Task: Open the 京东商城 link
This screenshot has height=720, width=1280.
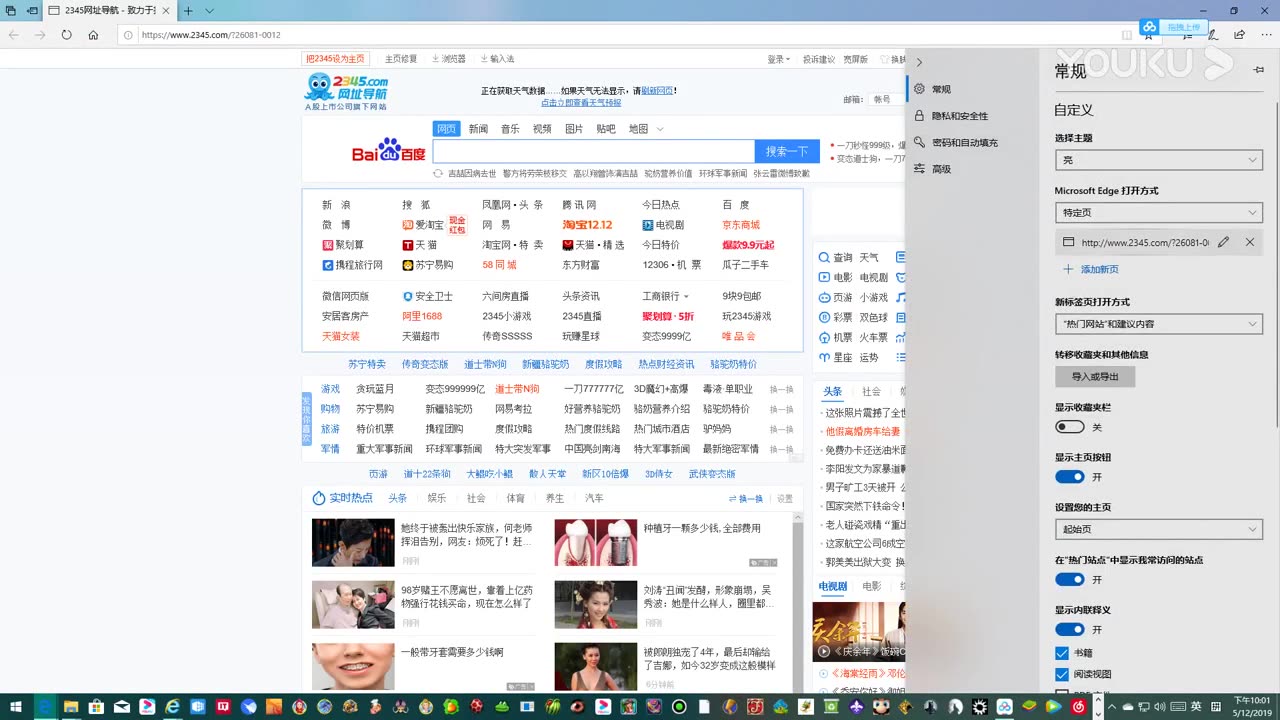Action: tap(741, 225)
